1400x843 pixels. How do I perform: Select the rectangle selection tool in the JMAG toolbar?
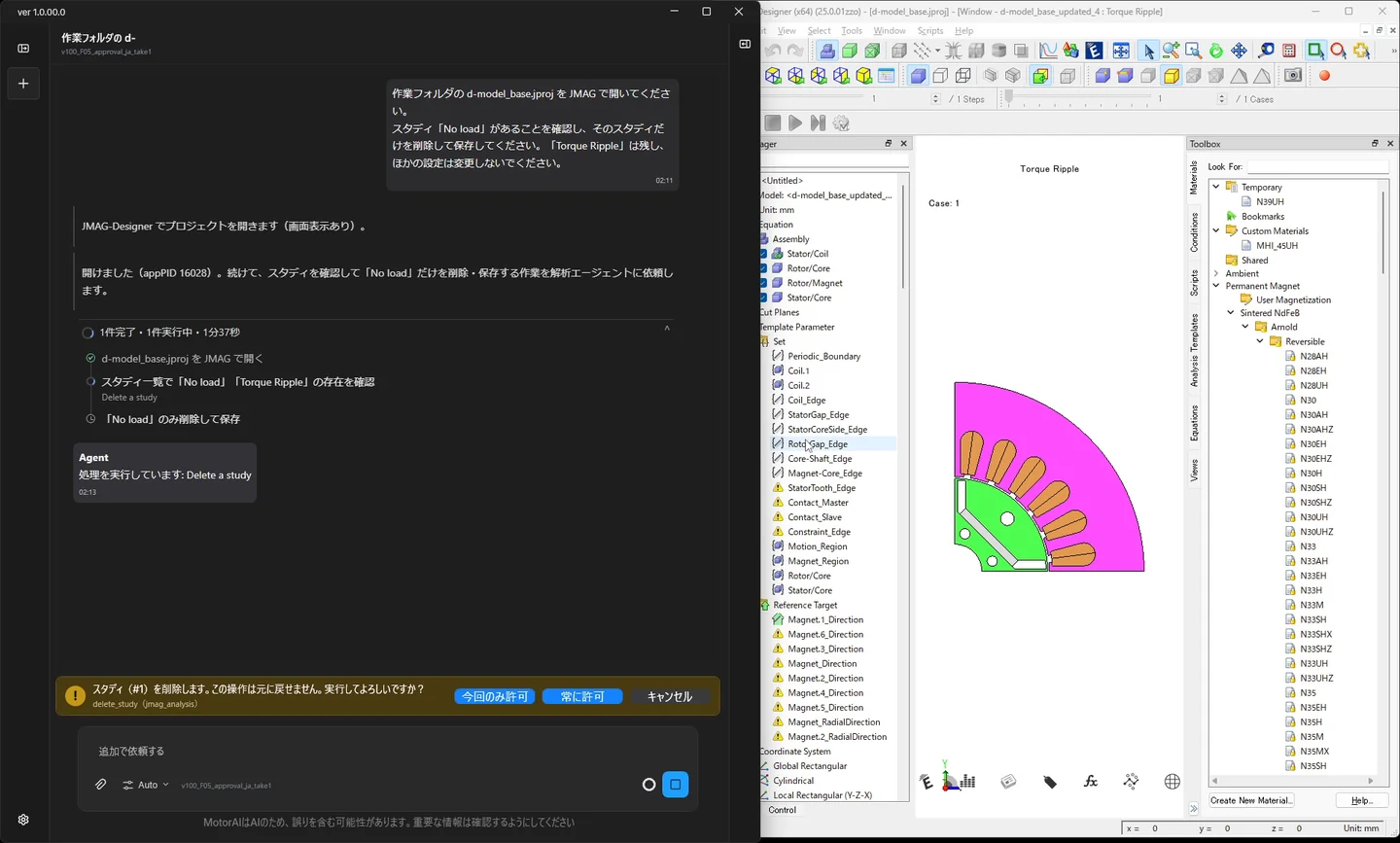coord(1315,51)
